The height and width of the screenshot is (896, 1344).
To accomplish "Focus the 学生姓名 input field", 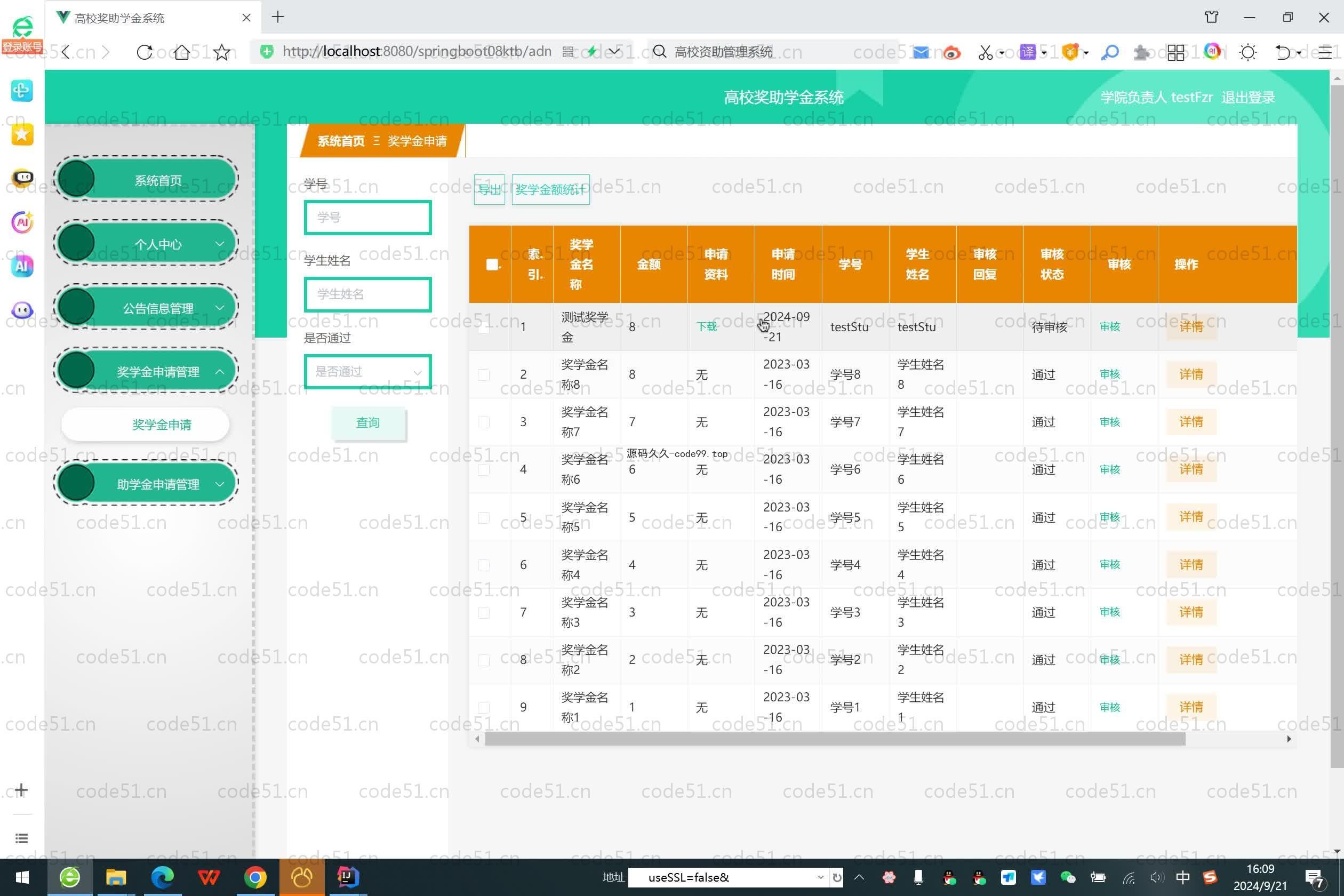I will (367, 294).
